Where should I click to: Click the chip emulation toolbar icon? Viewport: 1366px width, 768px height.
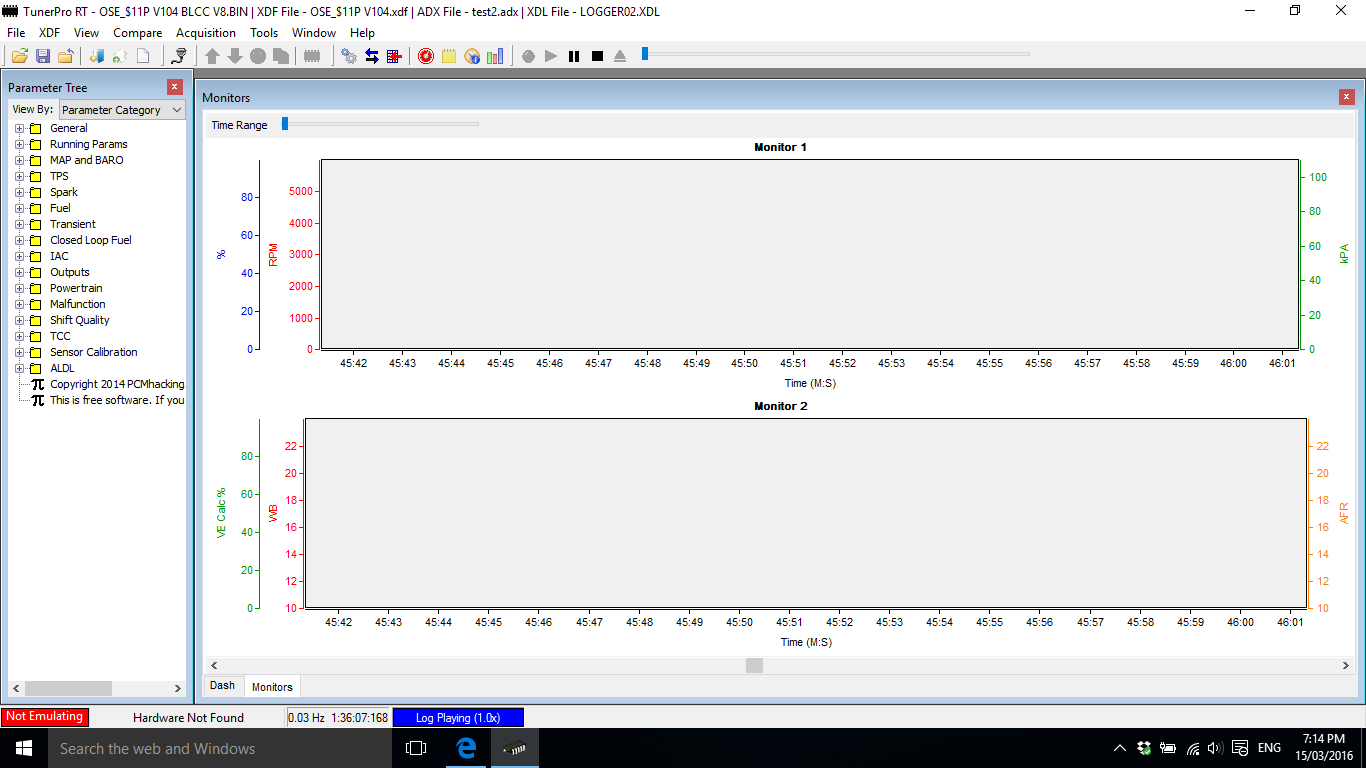point(312,56)
